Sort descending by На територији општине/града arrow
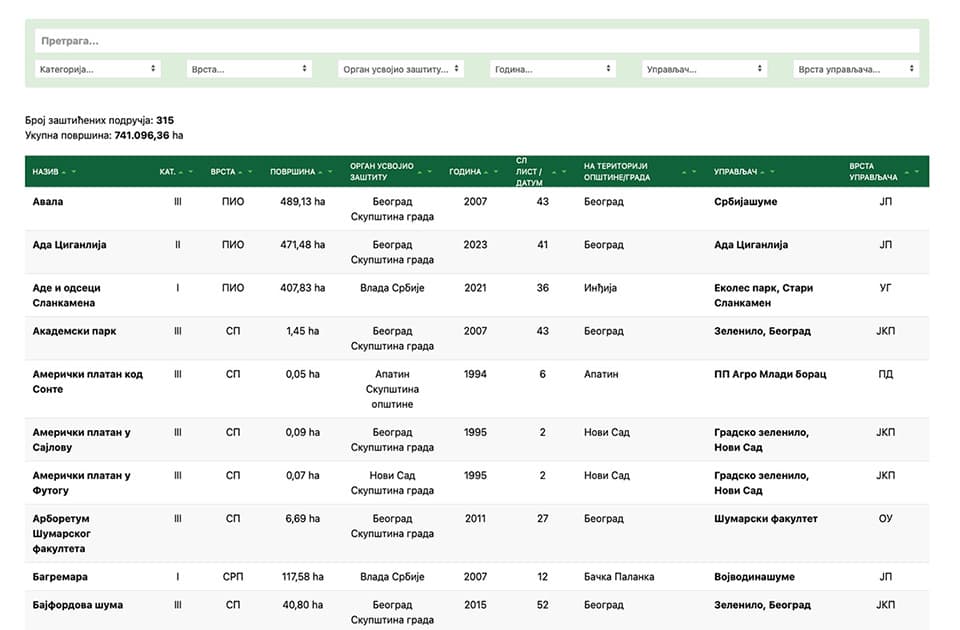Image resolution: width=960 pixels, height=630 pixels. click(693, 172)
